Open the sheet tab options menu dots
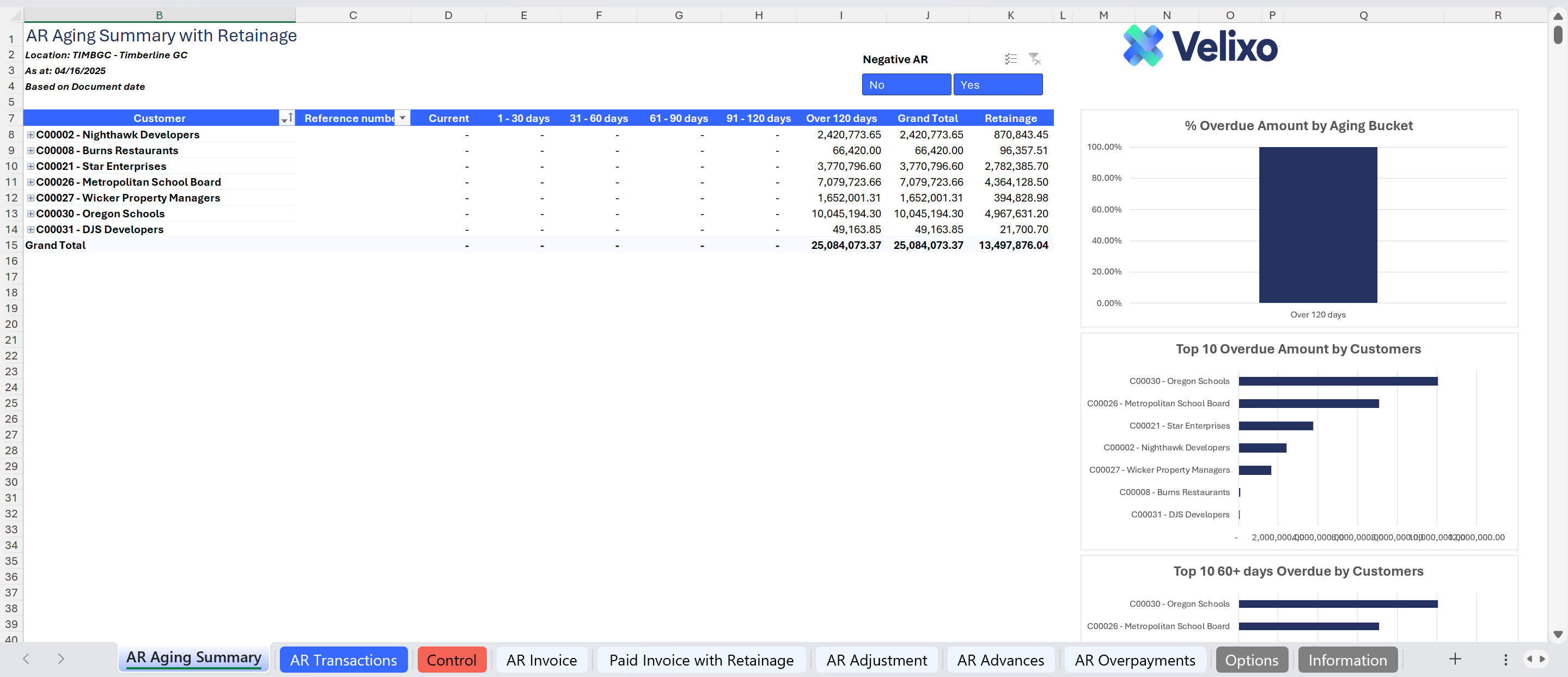This screenshot has height=677, width=1568. point(1505,660)
